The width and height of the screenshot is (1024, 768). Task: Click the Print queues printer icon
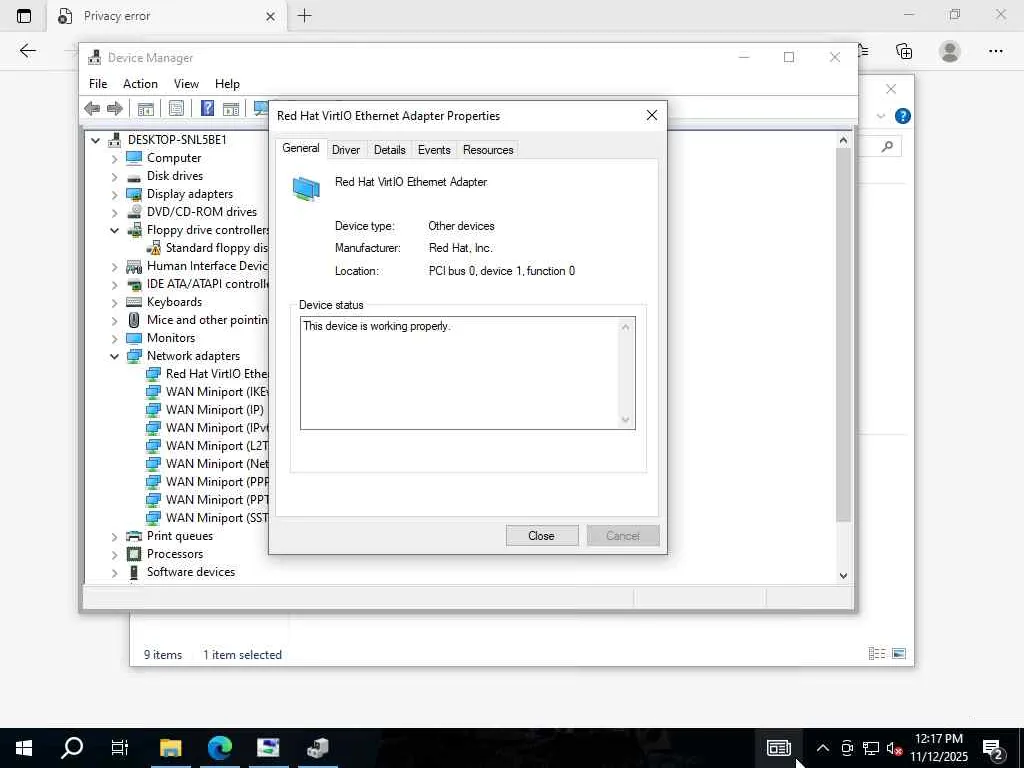(x=134, y=536)
